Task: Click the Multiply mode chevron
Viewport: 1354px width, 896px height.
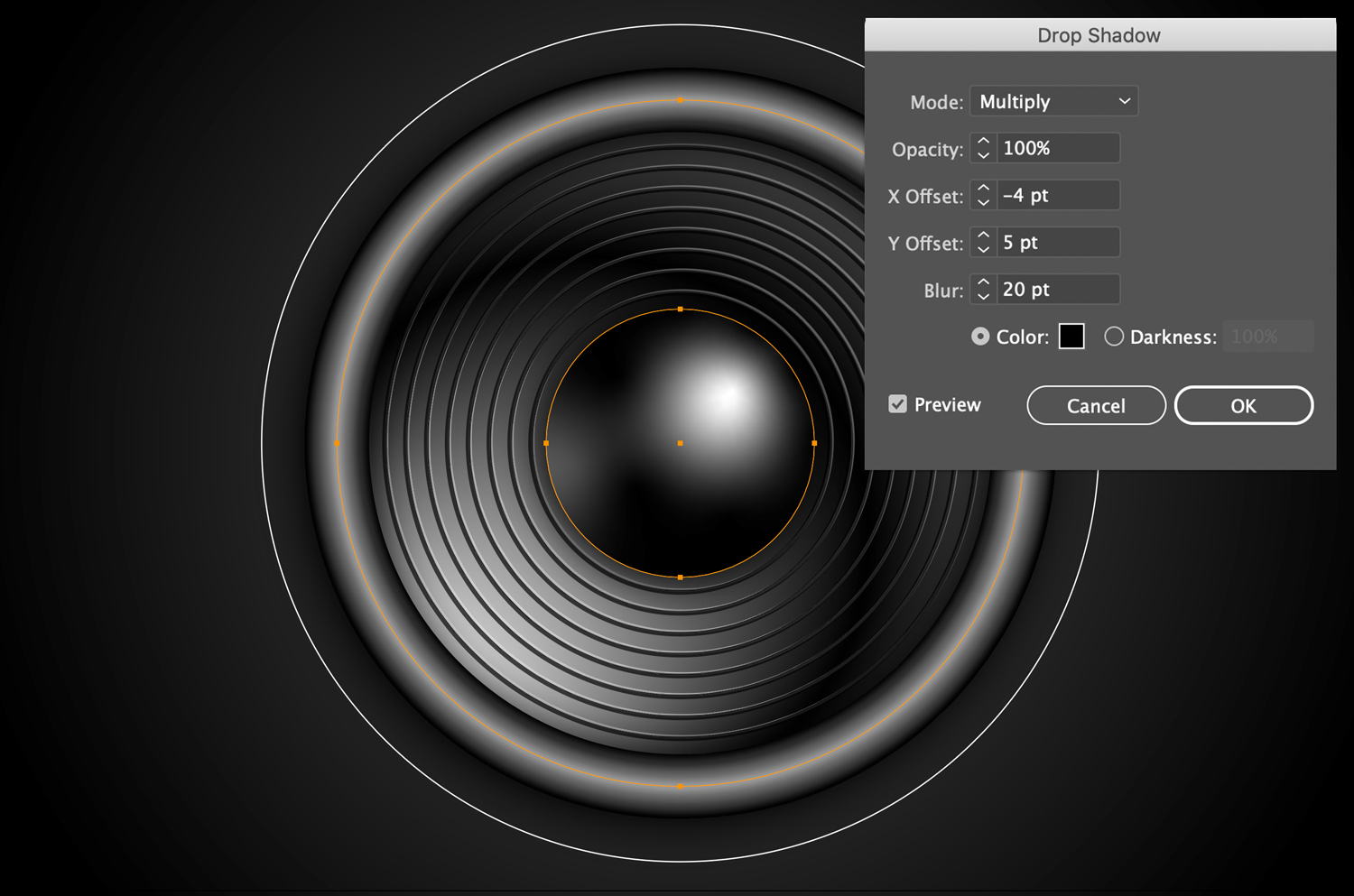Action: 1124,101
